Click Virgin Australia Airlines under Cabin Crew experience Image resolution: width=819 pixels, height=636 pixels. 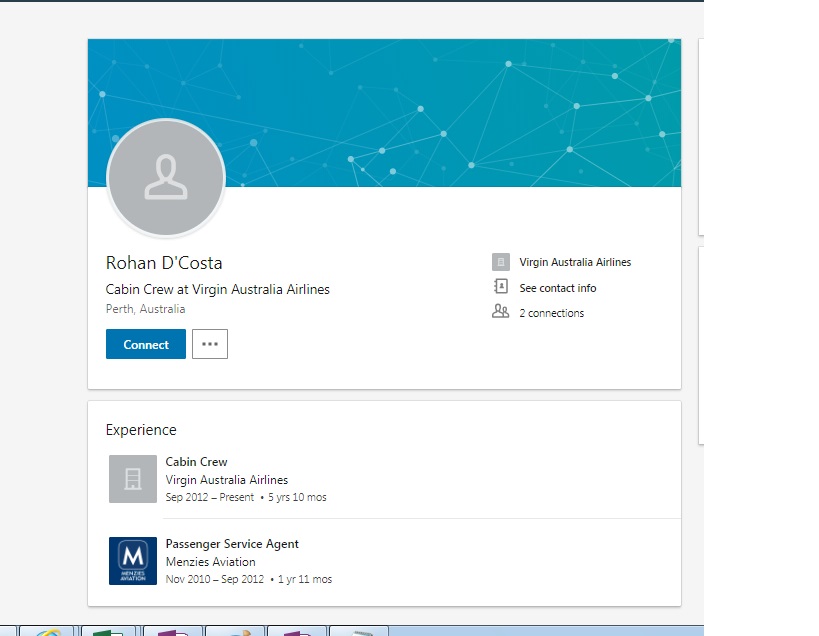point(226,480)
